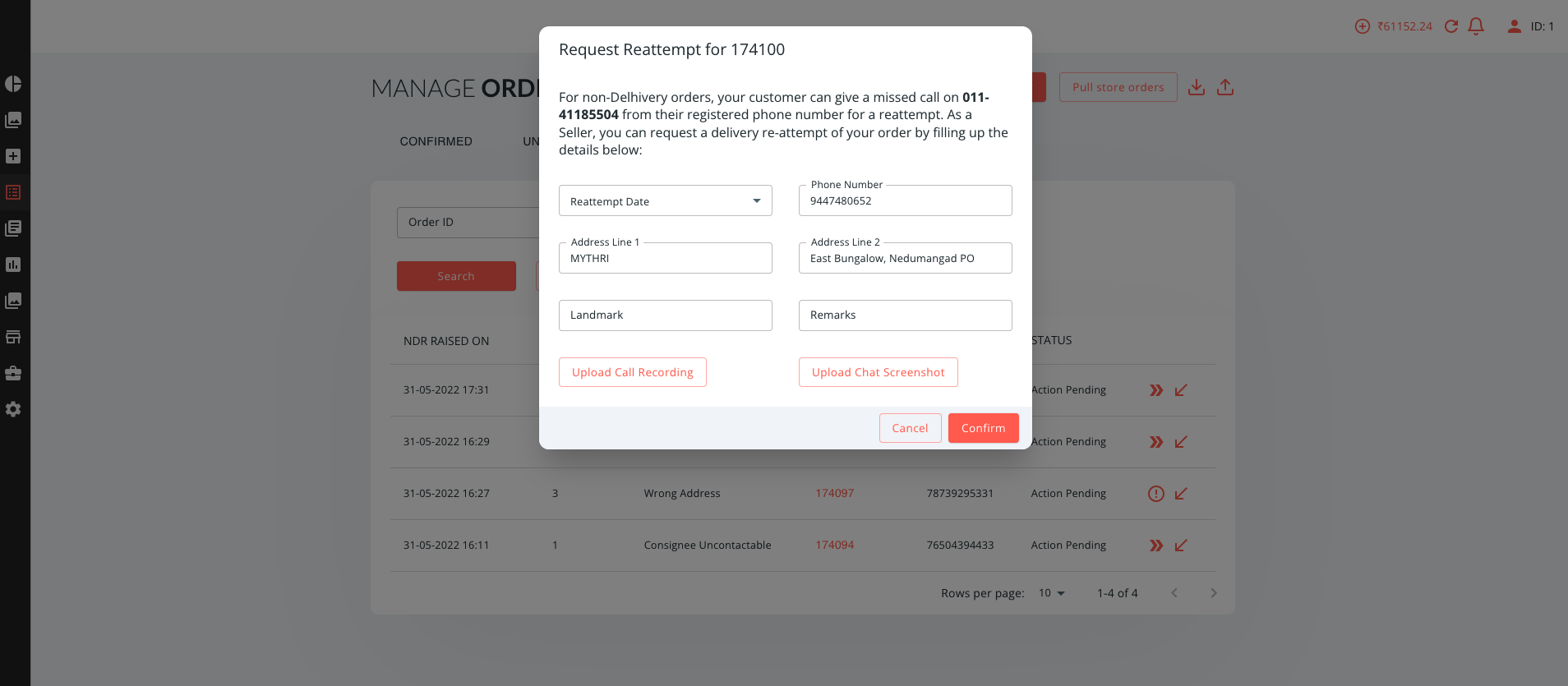Click the add wallet balance plus icon
Screen dimensions: 1568x686
pyautogui.click(x=1363, y=26)
